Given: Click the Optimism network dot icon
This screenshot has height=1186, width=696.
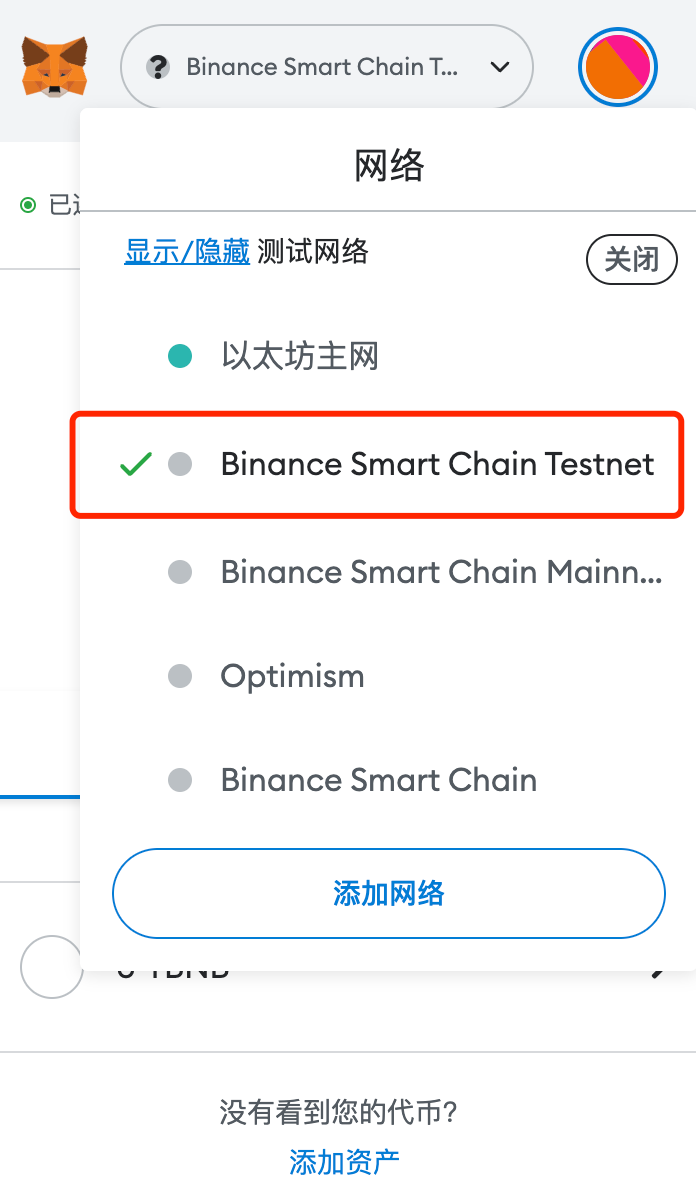Looking at the screenshot, I should 180,676.
